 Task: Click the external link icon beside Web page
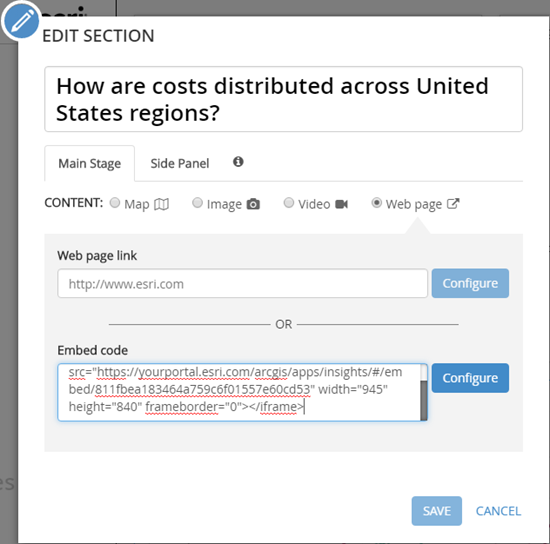453,204
